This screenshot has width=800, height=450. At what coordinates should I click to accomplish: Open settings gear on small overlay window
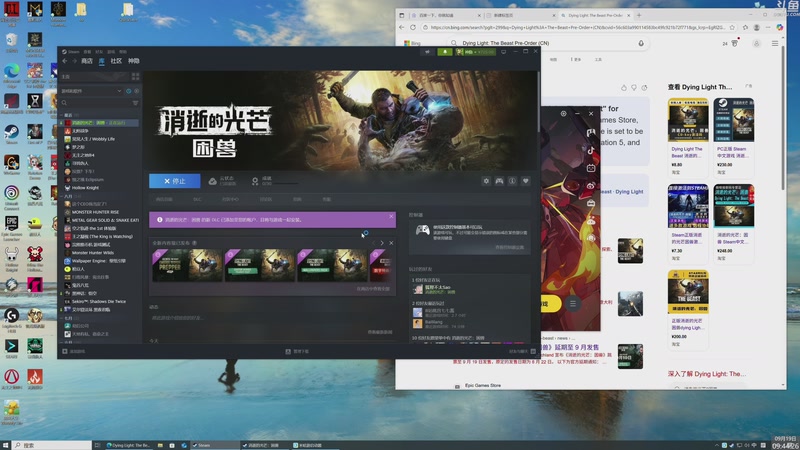pyautogui.click(x=563, y=114)
